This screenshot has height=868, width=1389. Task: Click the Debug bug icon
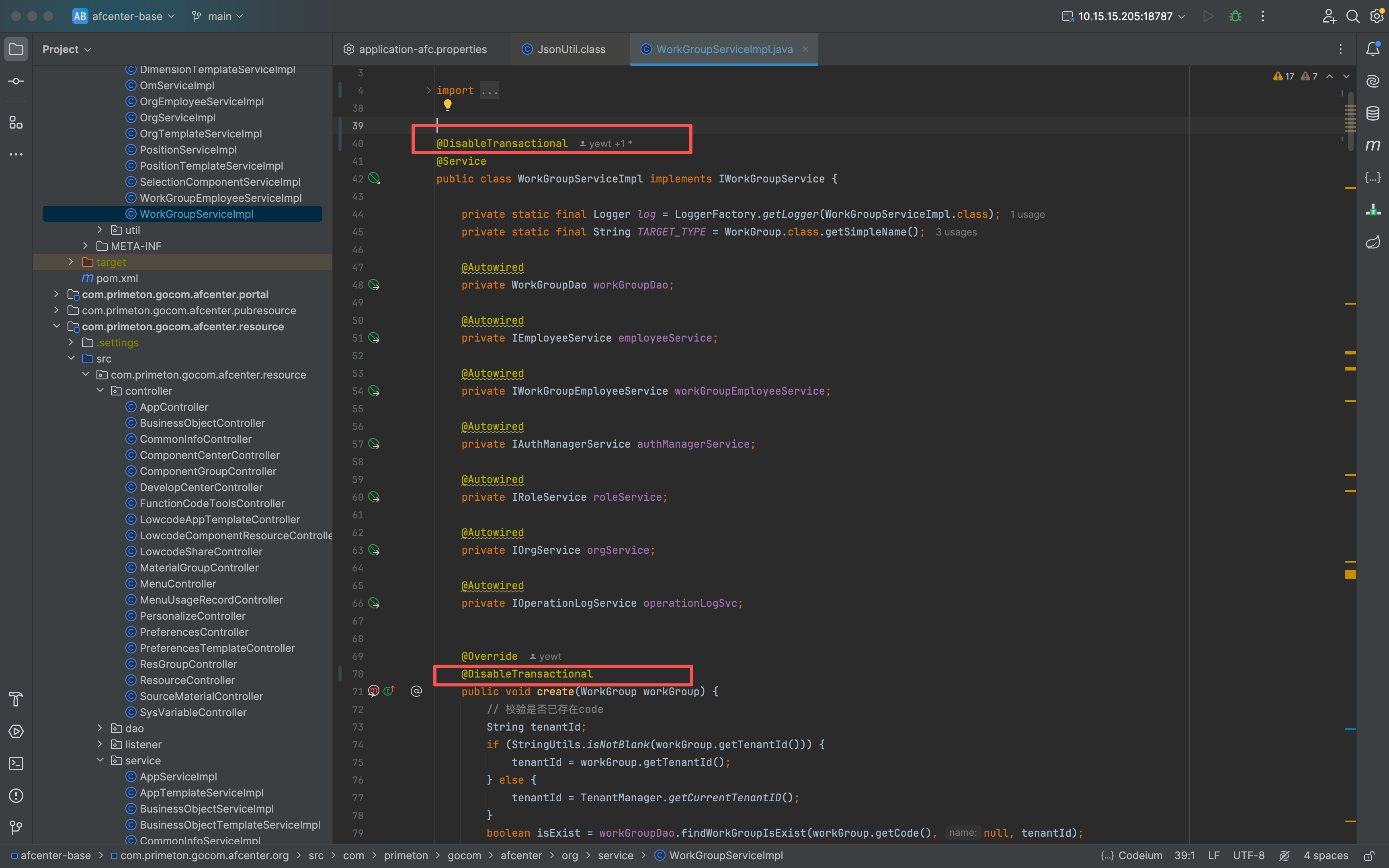click(1235, 16)
